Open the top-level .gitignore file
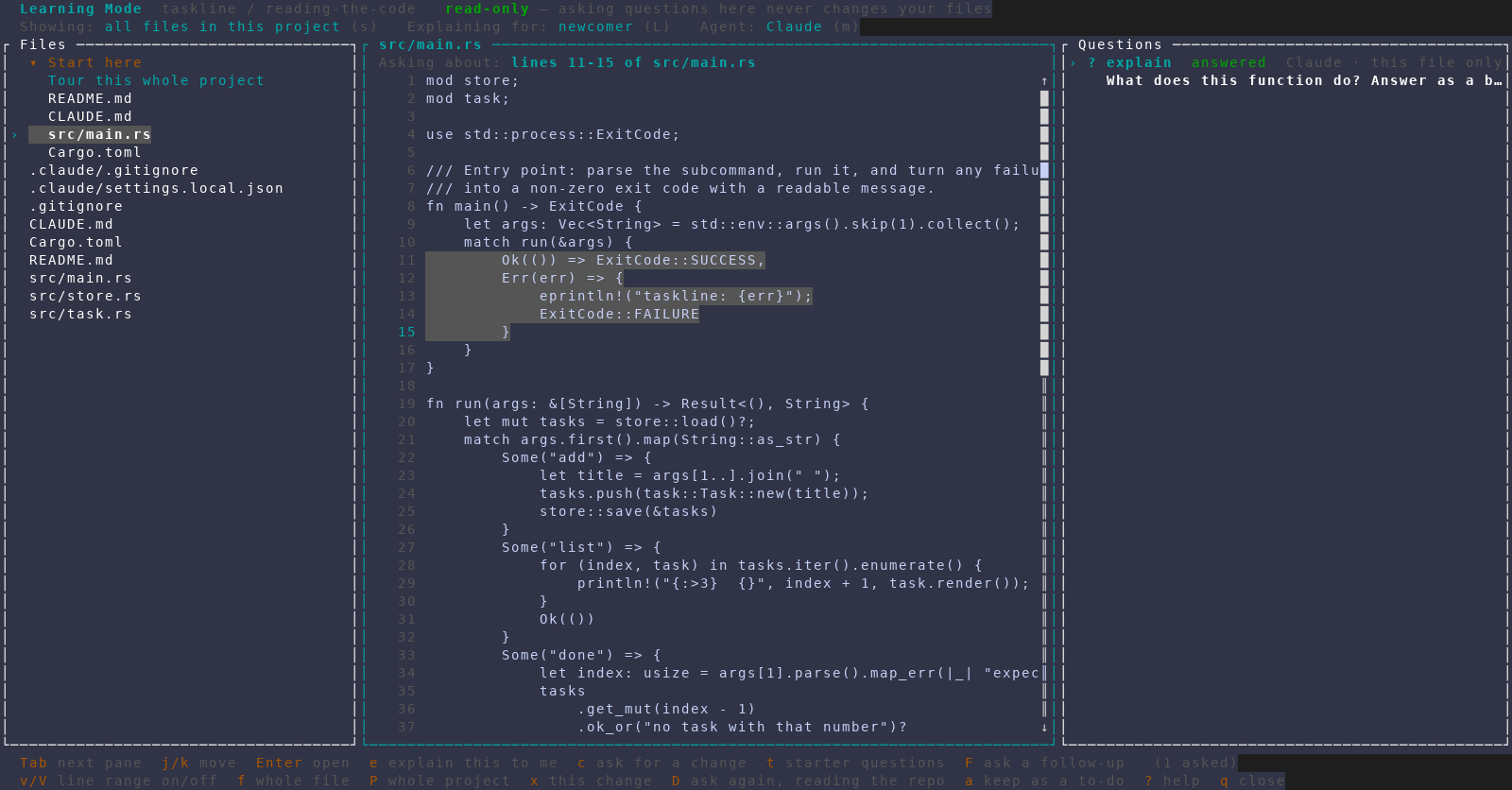The width and height of the screenshot is (1512, 790). 76,207
